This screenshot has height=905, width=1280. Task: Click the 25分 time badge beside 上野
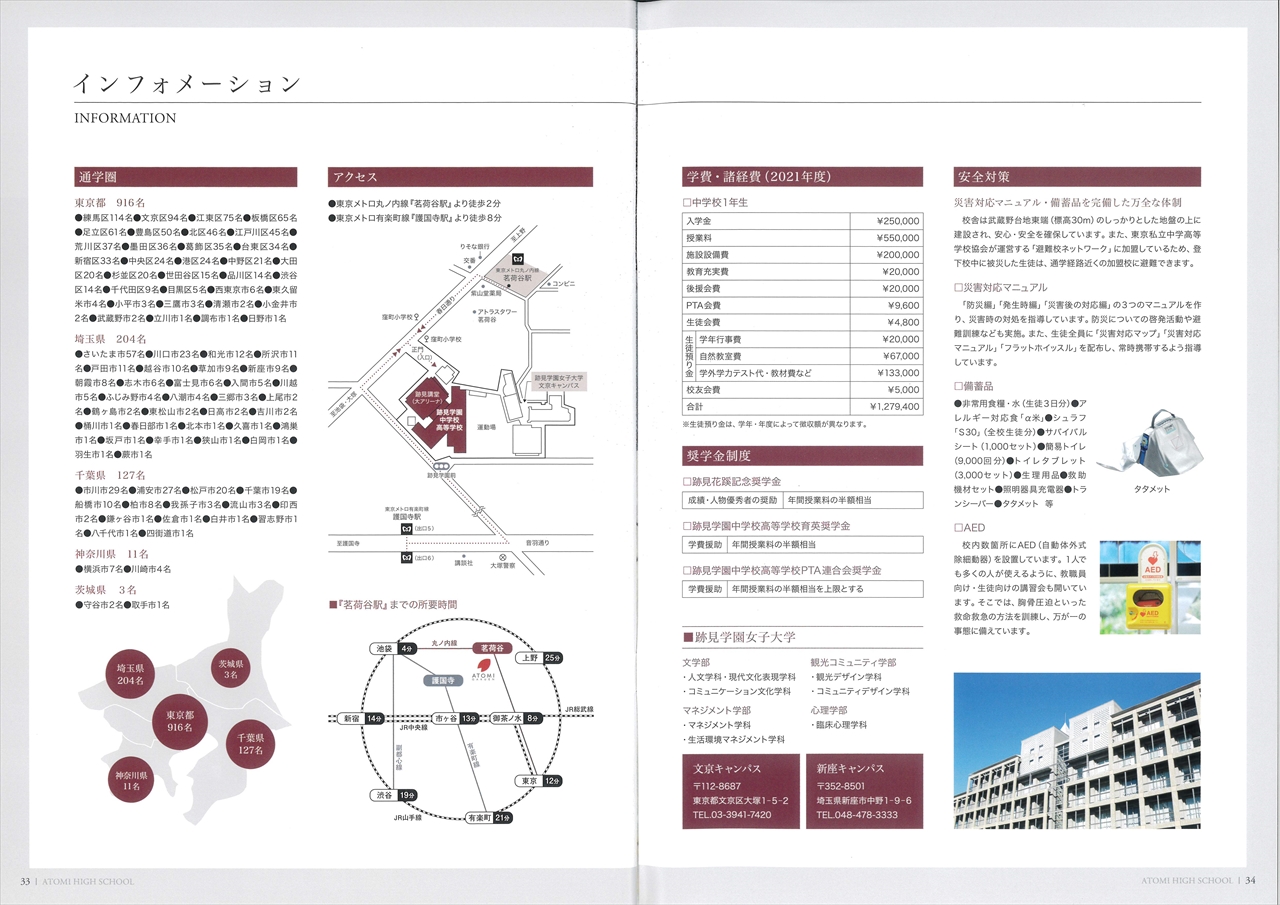click(x=554, y=658)
